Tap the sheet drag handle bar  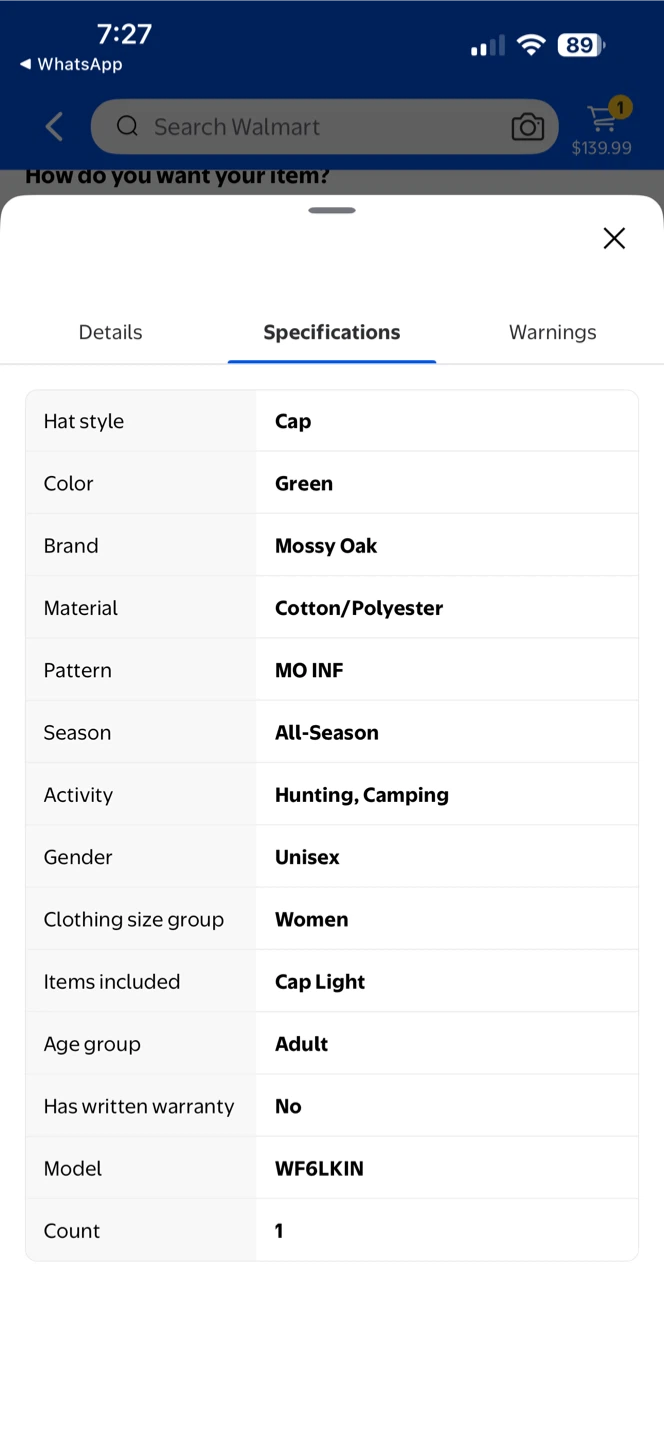click(332, 210)
